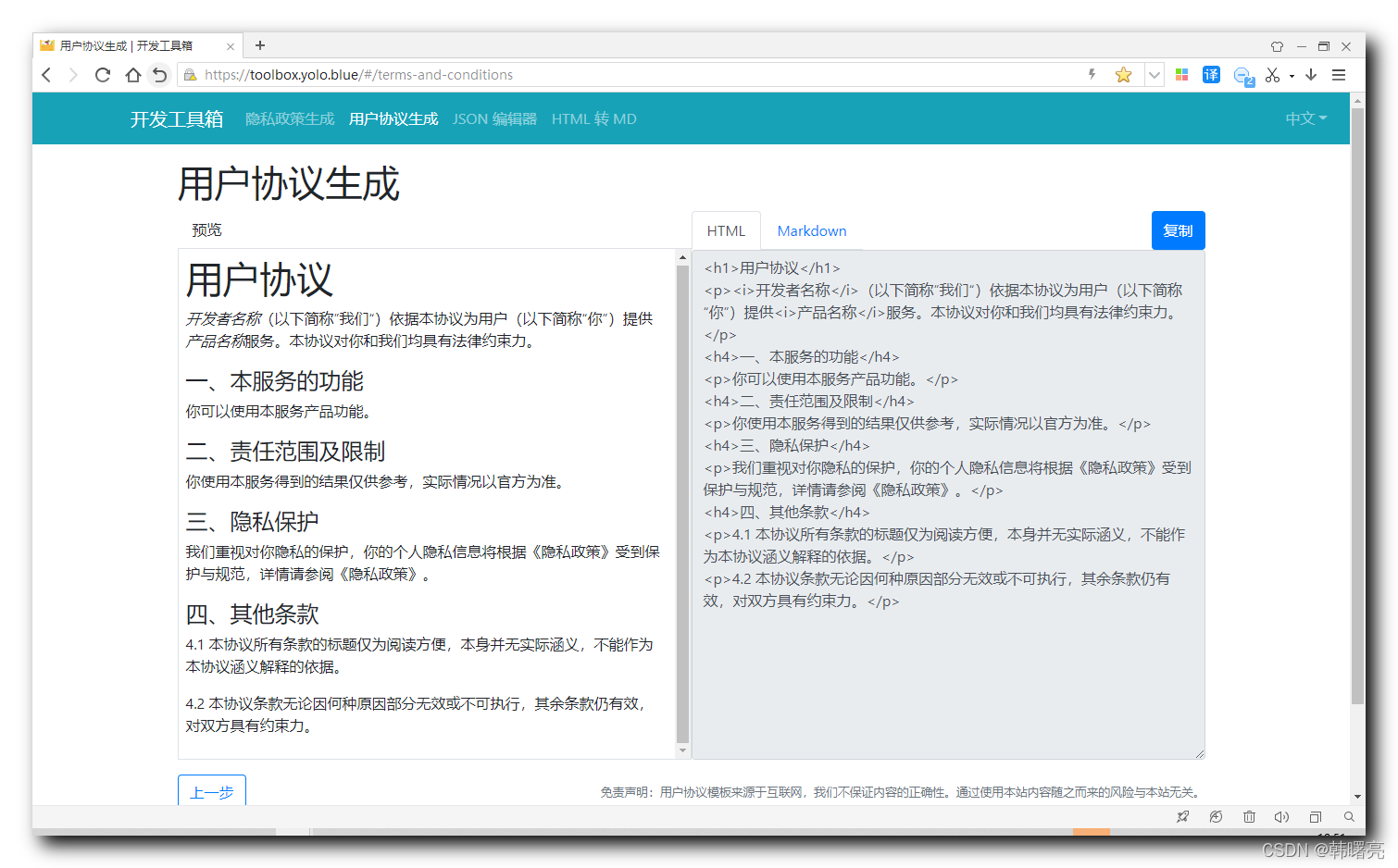The width and height of the screenshot is (1398, 868).
Task: Click the magnifier zoom status bar icon
Action: tap(1349, 816)
